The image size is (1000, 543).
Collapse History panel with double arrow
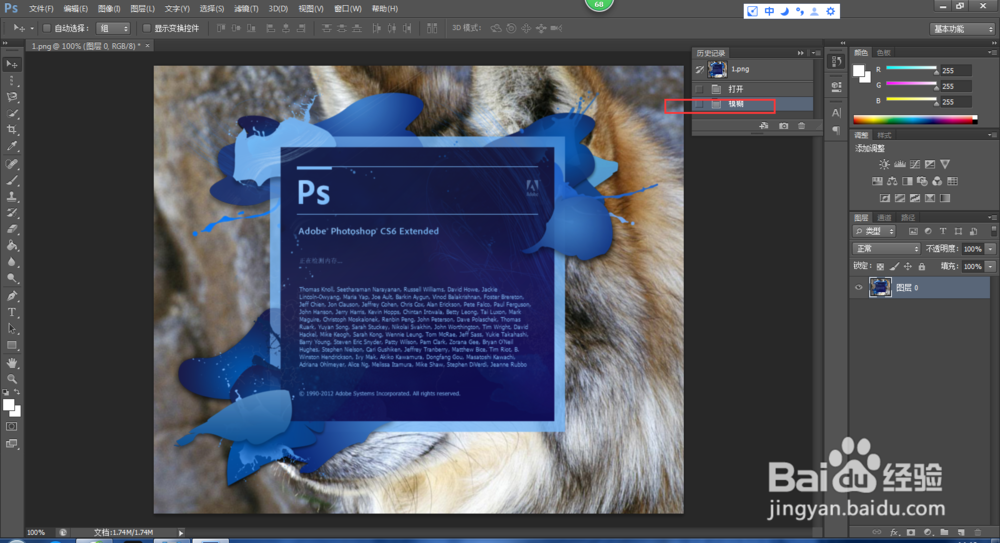point(800,53)
